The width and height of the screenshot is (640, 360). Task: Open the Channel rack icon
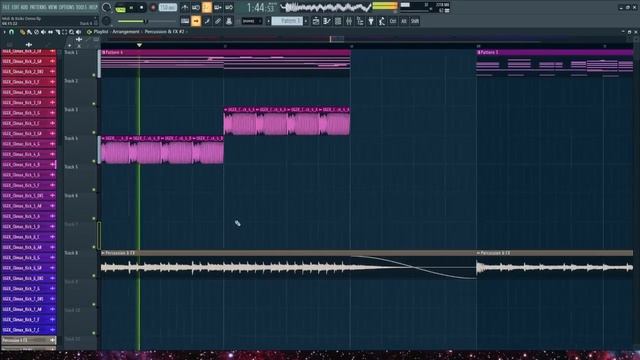point(338,21)
